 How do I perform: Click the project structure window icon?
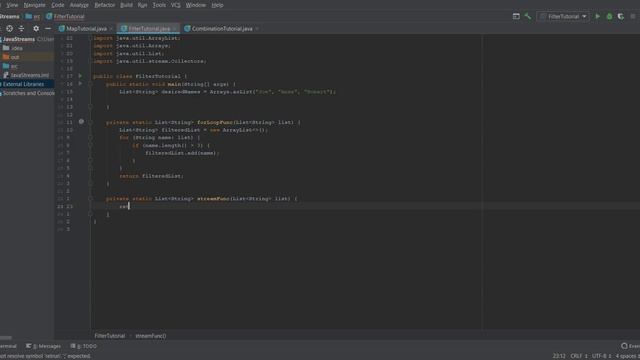click(x=516, y=16)
